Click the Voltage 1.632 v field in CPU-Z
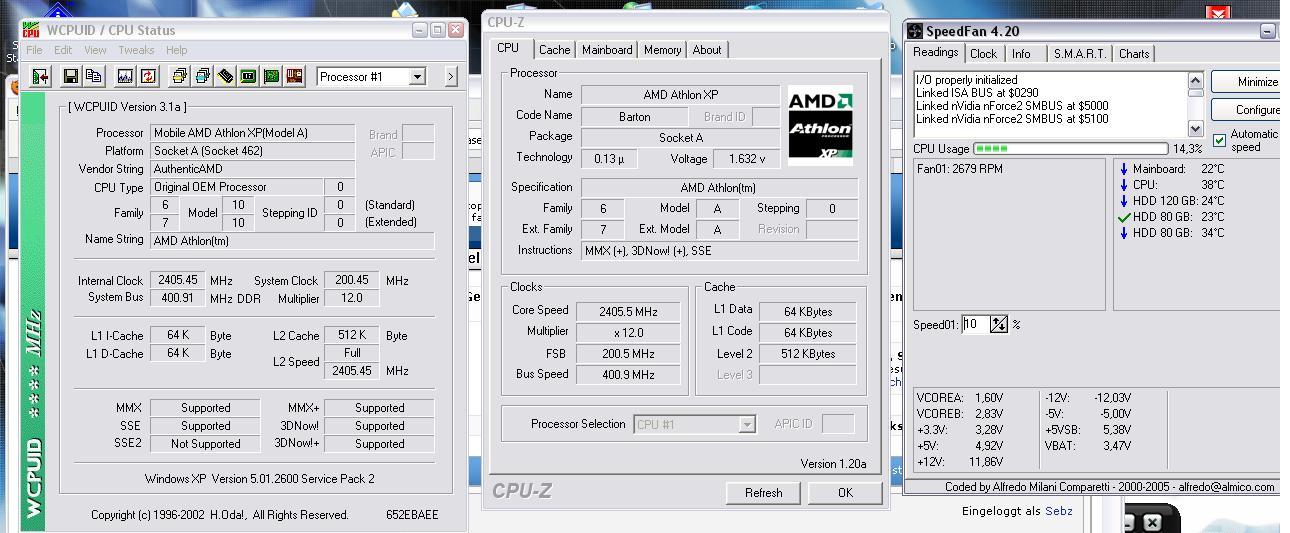This screenshot has width=1290, height=533. (747, 158)
